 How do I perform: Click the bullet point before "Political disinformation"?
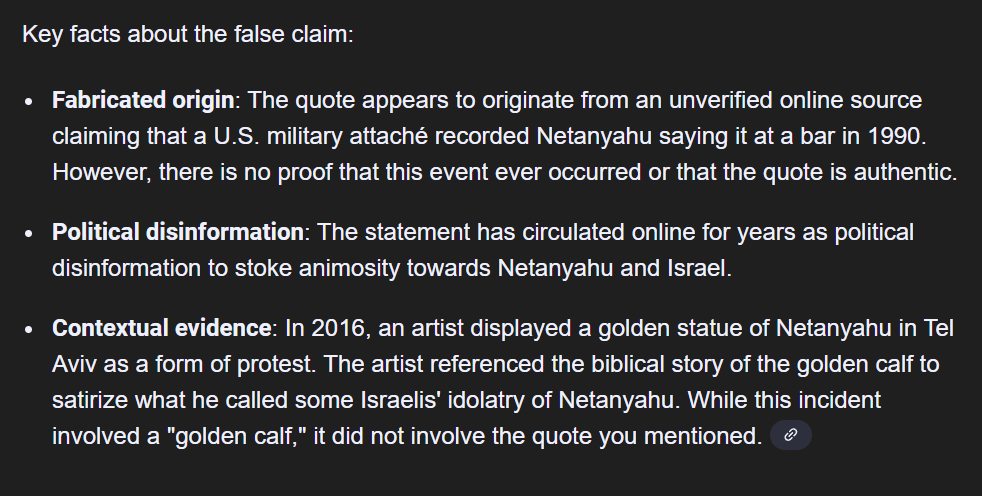(30, 234)
